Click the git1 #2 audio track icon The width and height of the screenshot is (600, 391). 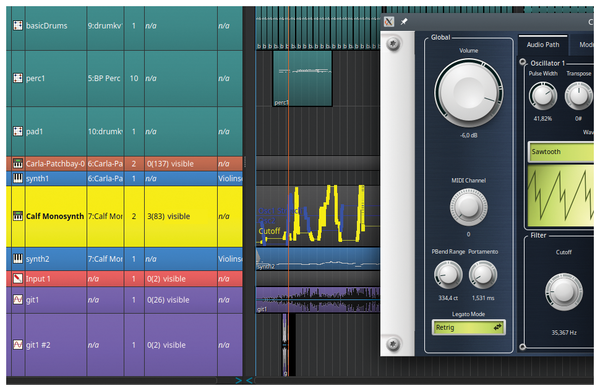tap(18, 345)
